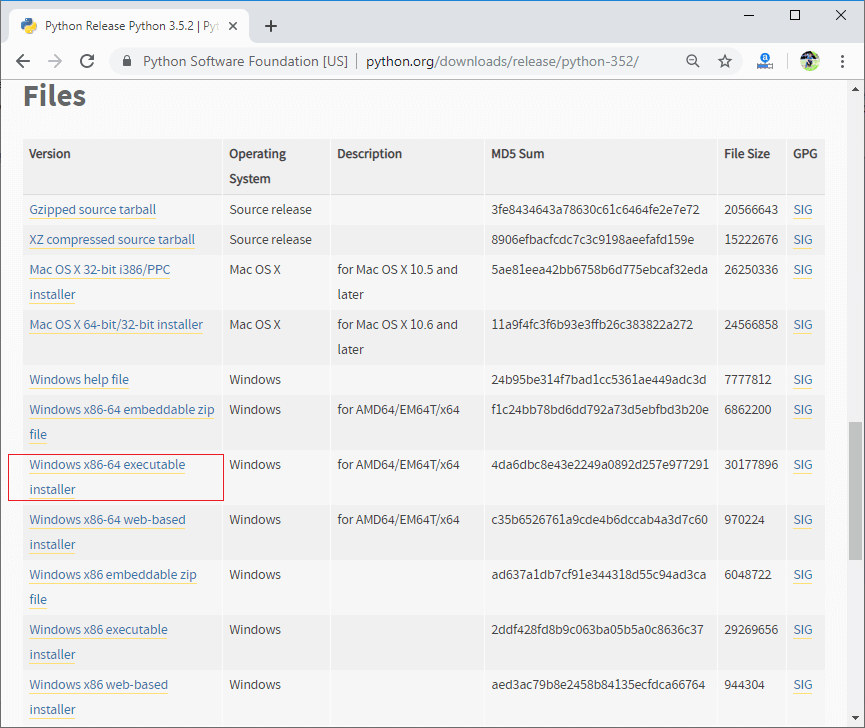Open the user profile avatar
Screen dimensions: 865x728
810,61
